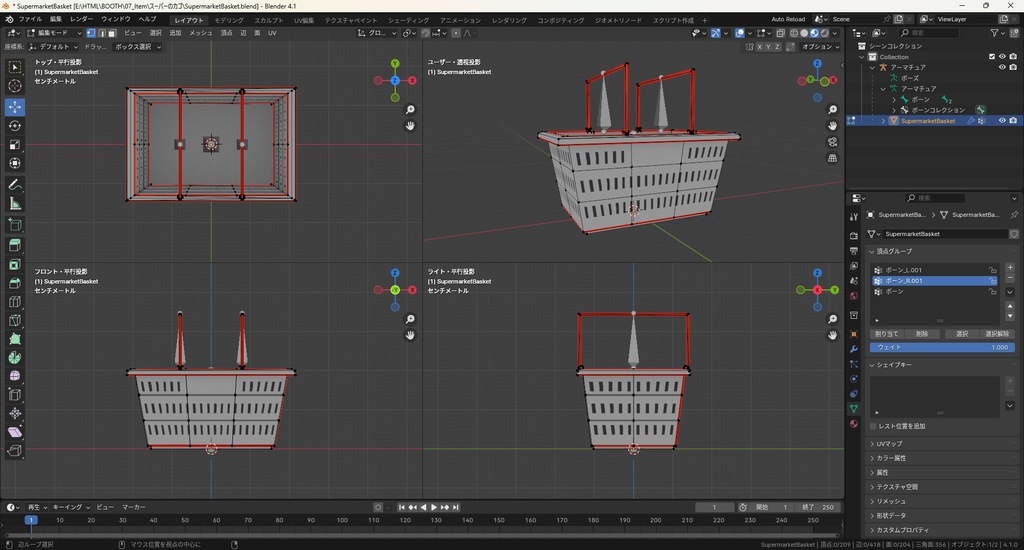Select the Rotate tool in the left toolbar
1024x550 pixels.
point(15,126)
